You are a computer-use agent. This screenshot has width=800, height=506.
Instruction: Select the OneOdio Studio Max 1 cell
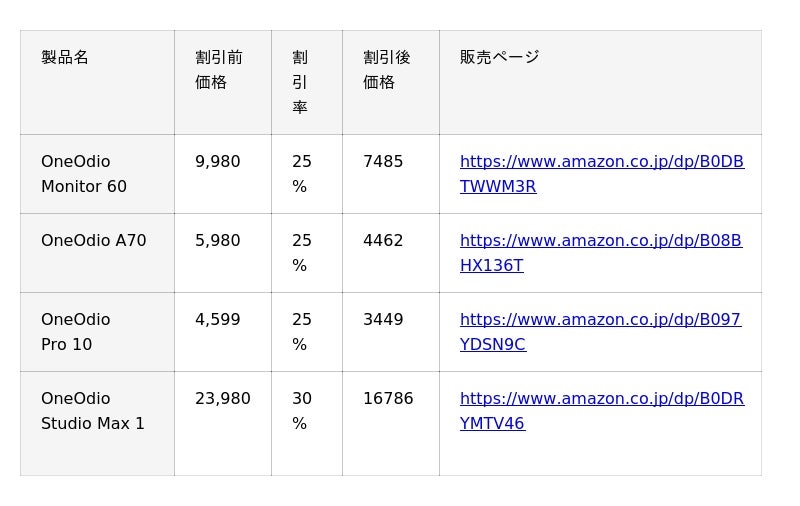[x=93, y=411]
